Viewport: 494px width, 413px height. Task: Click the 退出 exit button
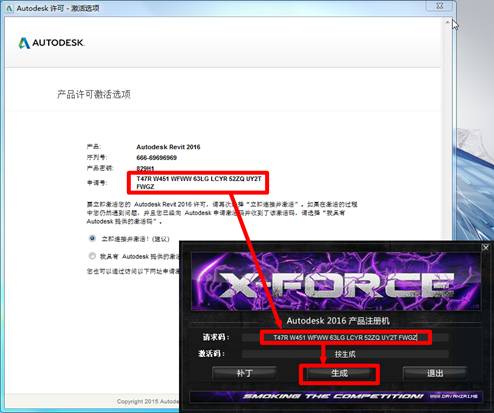tap(435, 373)
